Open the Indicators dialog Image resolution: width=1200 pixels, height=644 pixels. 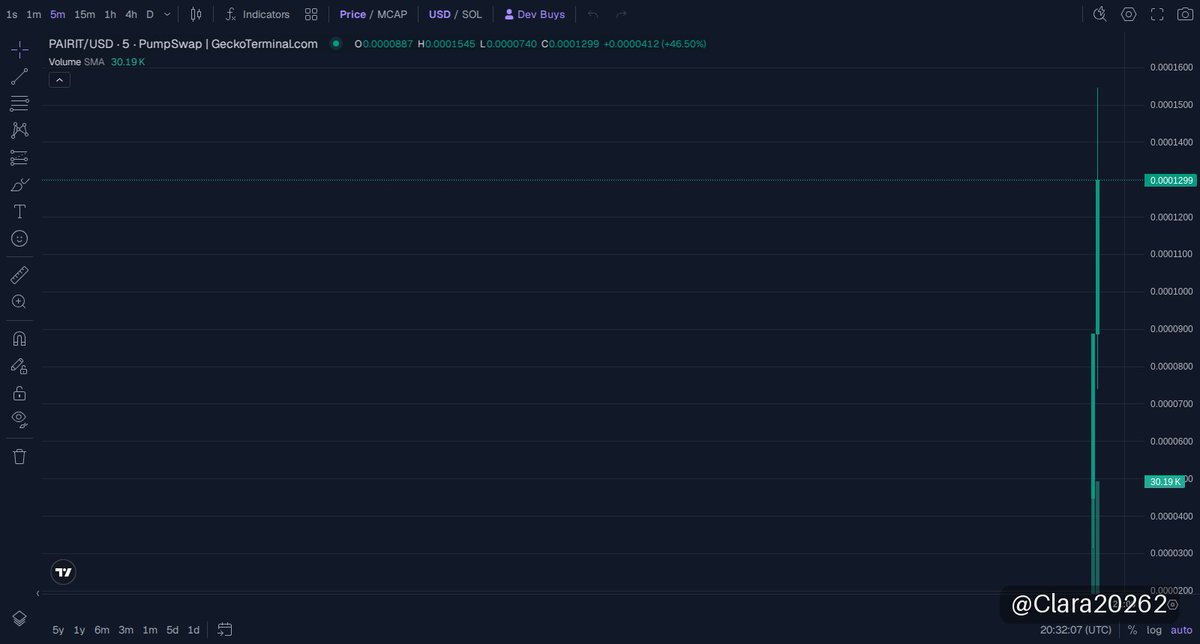[x=257, y=14]
